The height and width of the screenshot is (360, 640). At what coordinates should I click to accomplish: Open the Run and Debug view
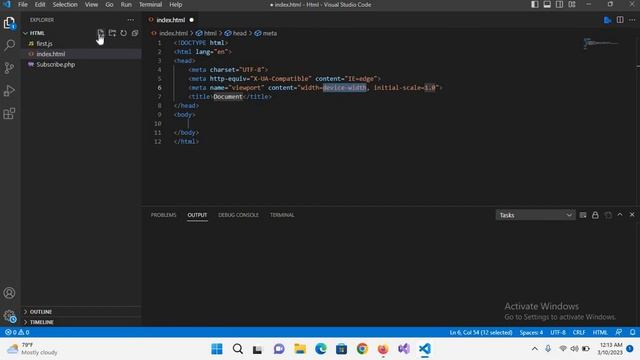tap(9, 91)
